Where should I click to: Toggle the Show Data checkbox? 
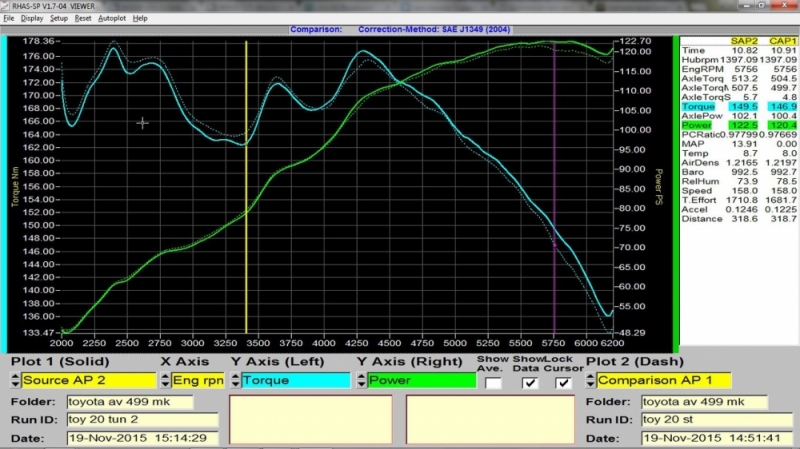[x=530, y=382]
